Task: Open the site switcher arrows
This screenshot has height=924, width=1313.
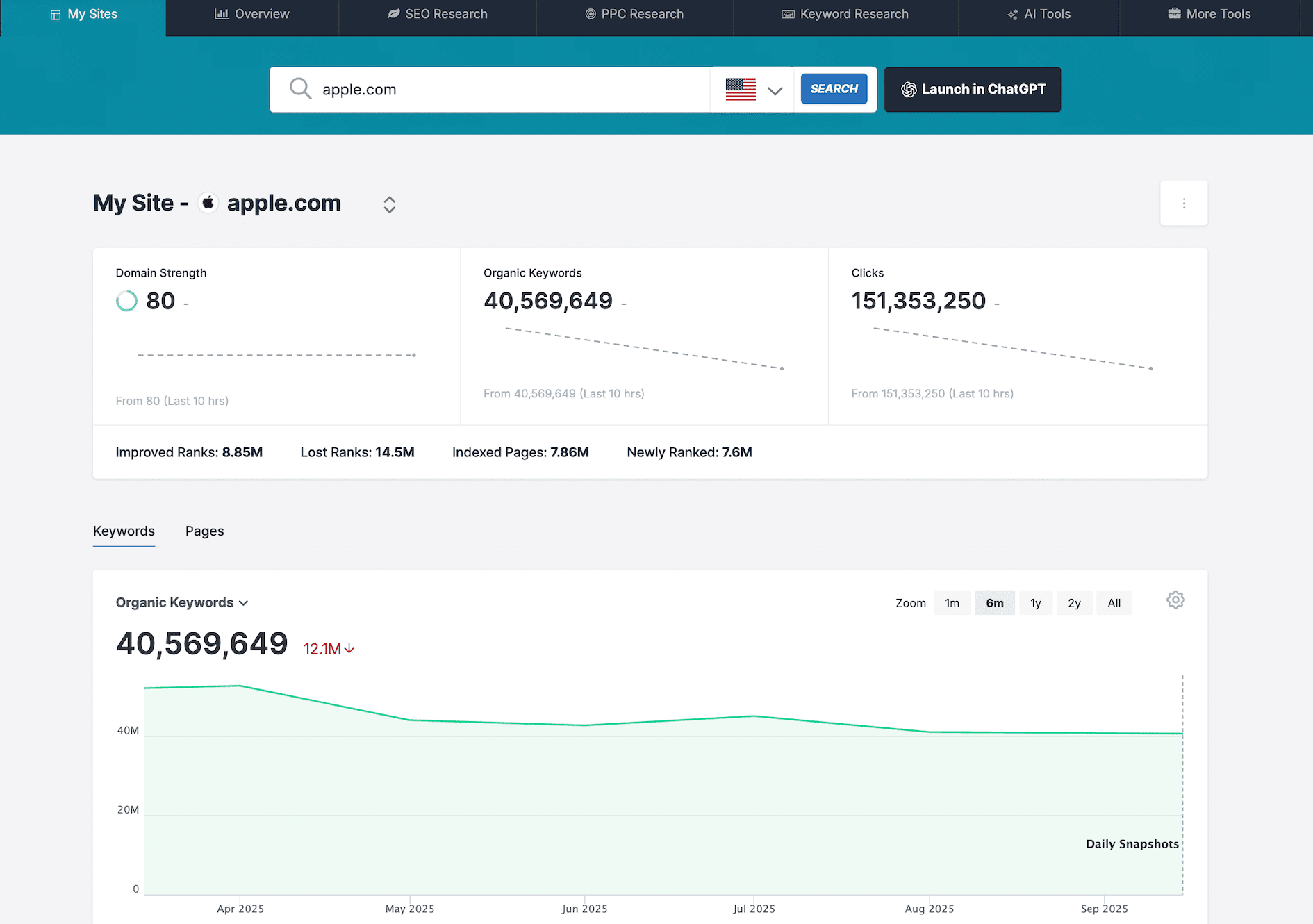Action: [x=389, y=204]
